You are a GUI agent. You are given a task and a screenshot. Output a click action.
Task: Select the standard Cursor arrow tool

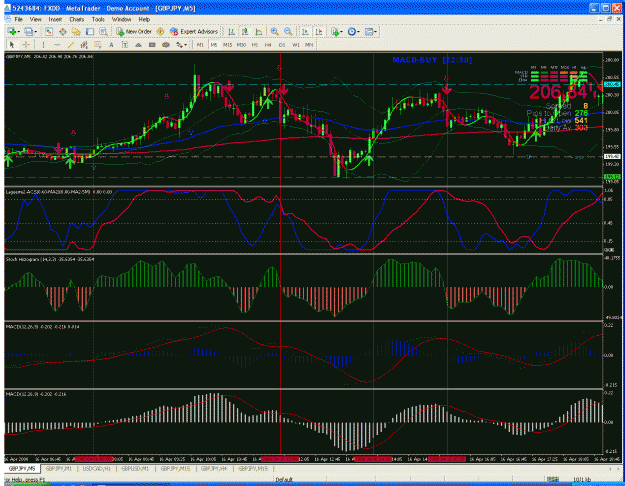[x=12, y=45]
